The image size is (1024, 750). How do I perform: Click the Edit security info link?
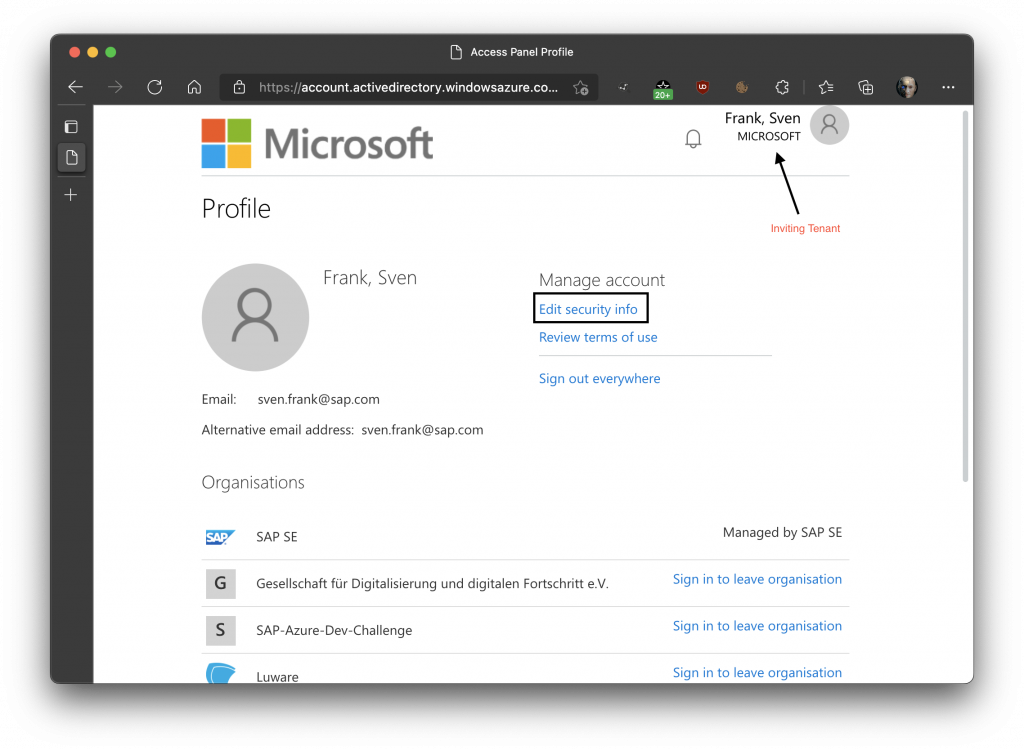pyautogui.click(x=588, y=309)
